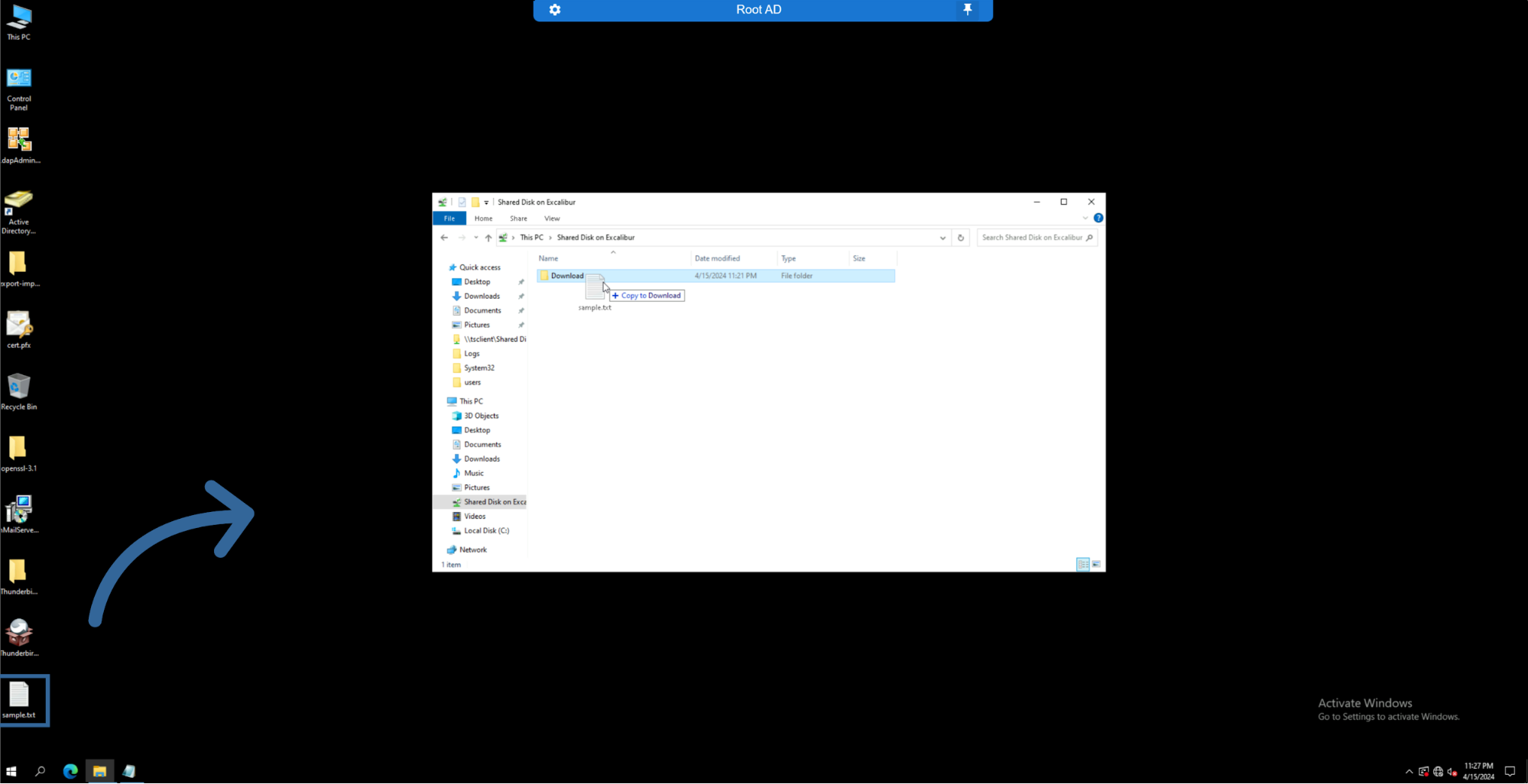The height and width of the screenshot is (784, 1528).
Task: Open the recent locations dropdown arrow
Action: [475, 238]
